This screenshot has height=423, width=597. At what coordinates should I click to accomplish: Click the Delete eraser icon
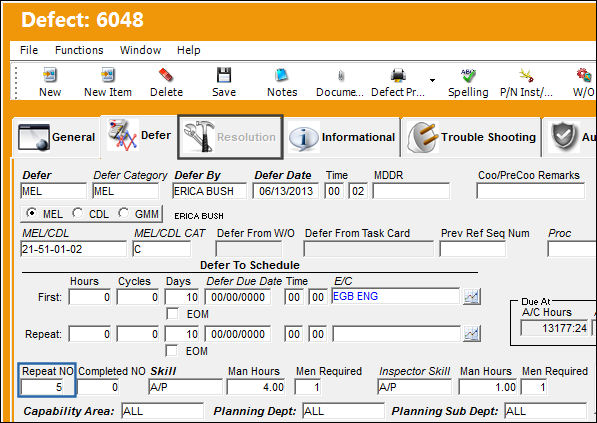pyautogui.click(x=166, y=75)
